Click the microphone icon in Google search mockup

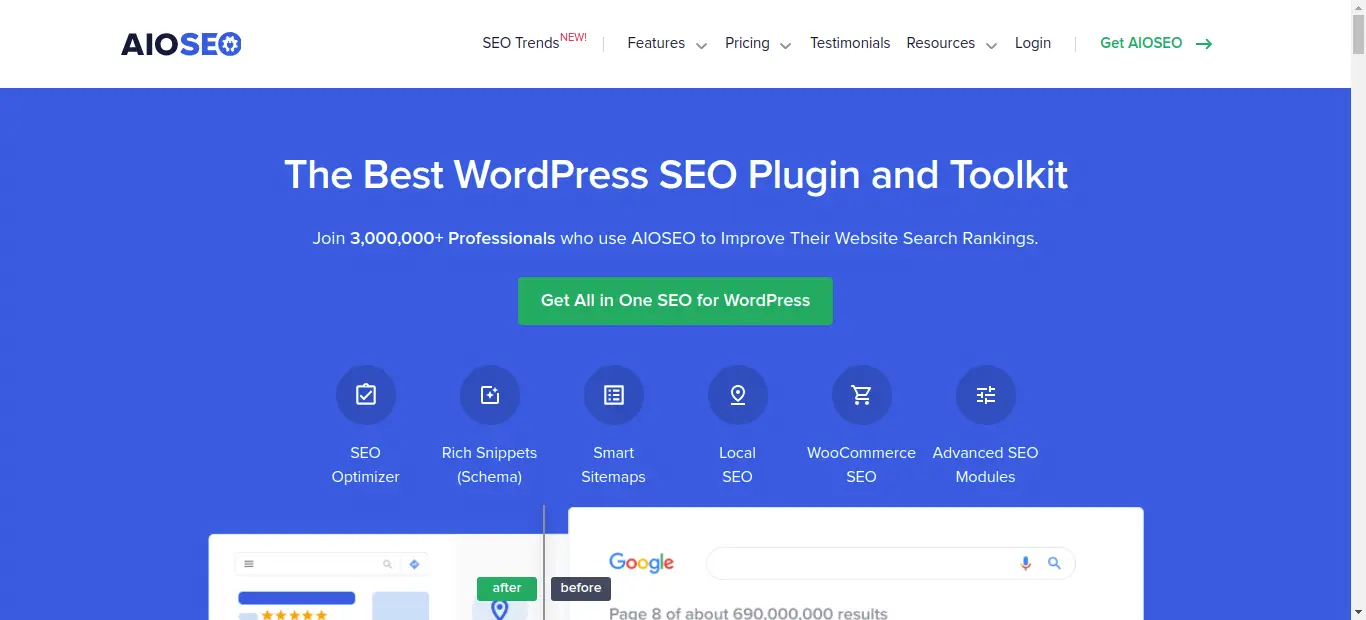coord(1025,564)
